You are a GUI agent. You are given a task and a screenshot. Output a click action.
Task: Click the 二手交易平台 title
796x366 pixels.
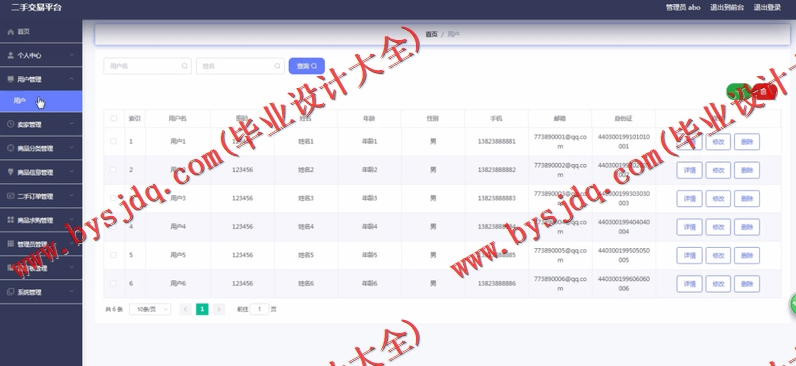click(36, 7)
